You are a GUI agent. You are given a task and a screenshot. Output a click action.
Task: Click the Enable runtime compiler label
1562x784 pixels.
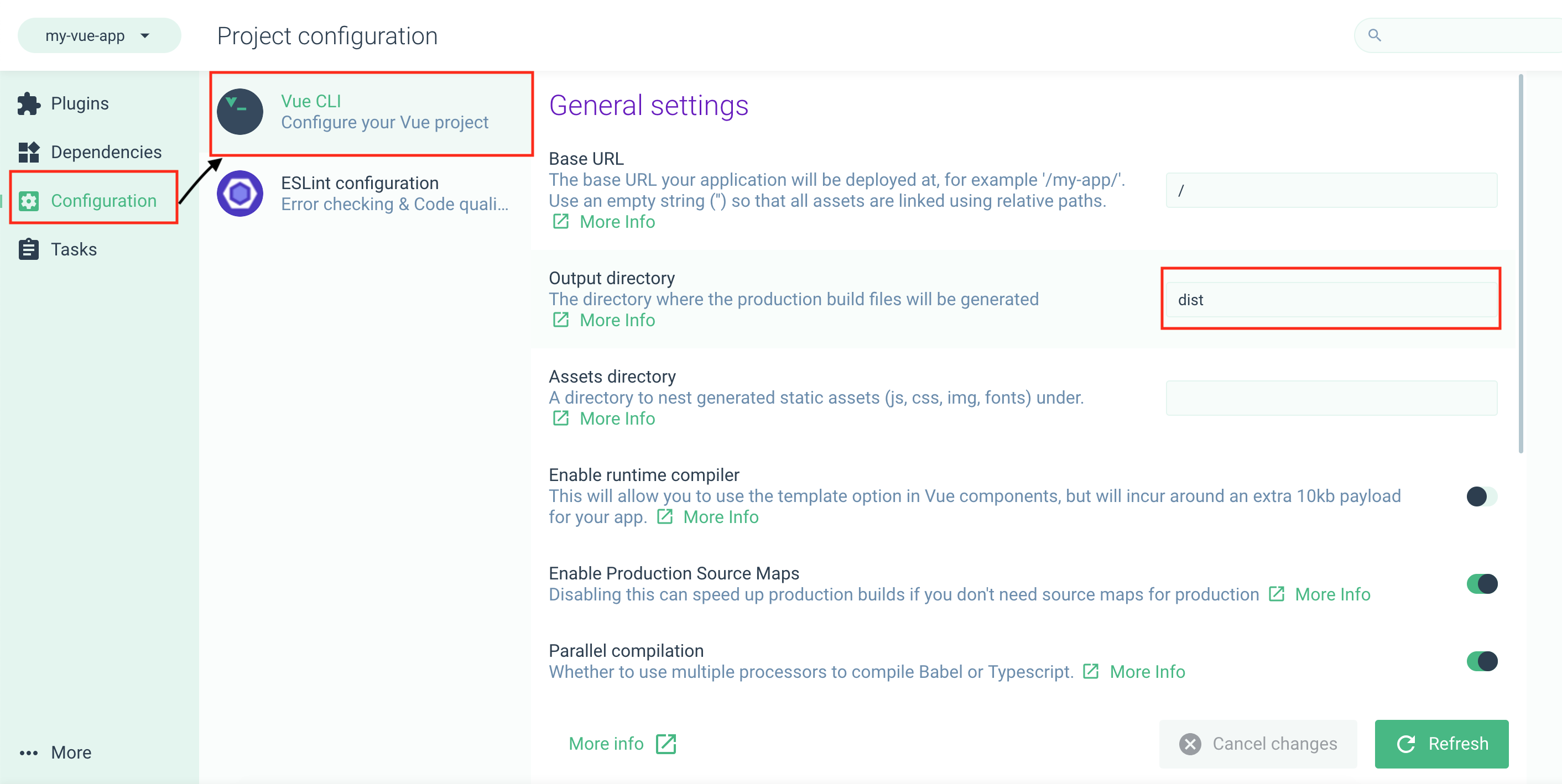pos(643,475)
